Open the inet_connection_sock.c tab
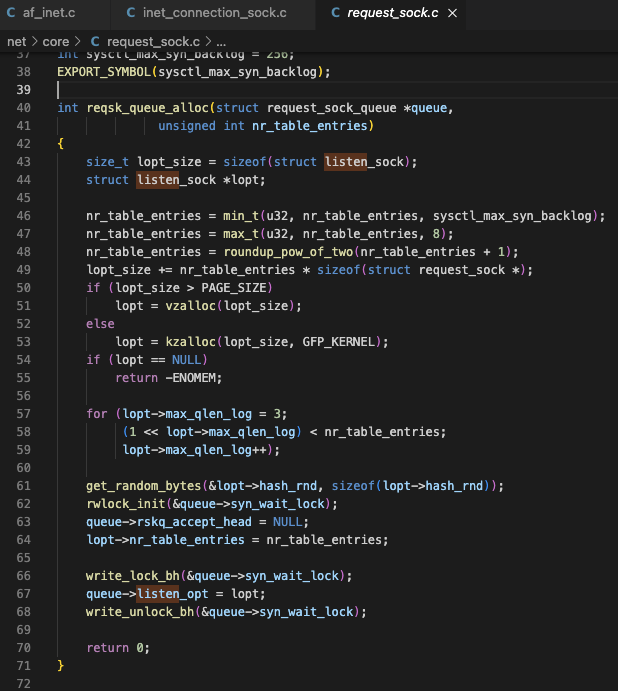 214,13
